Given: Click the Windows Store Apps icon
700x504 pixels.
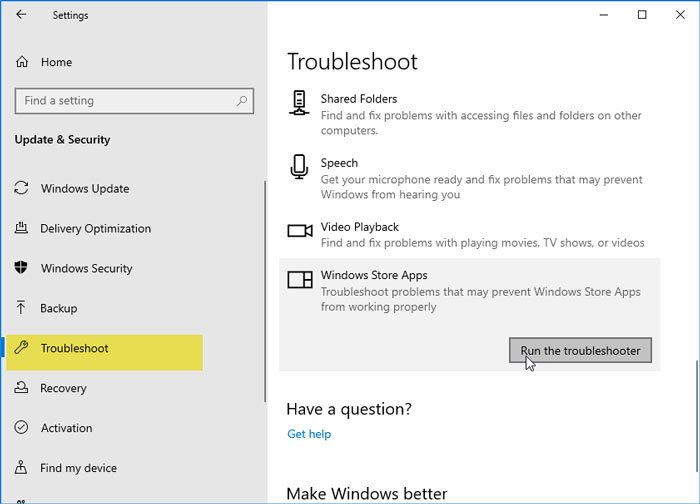Looking at the screenshot, I should click(x=300, y=279).
